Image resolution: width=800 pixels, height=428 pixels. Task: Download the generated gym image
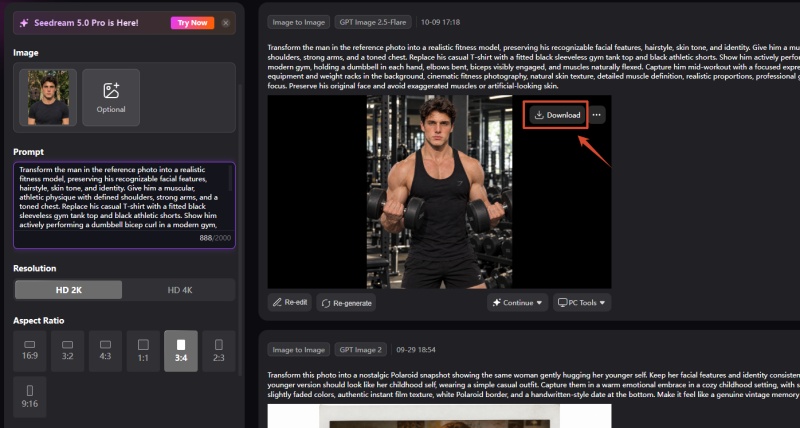[557, 115]
